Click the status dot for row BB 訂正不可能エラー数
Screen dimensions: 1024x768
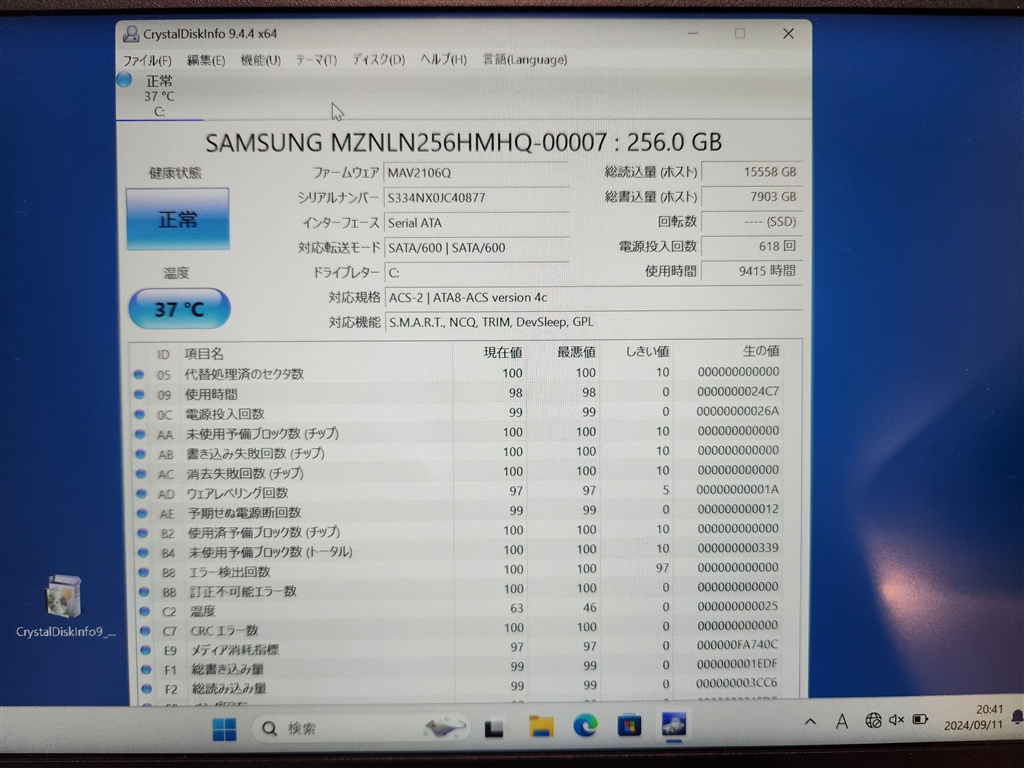(145, 592)
